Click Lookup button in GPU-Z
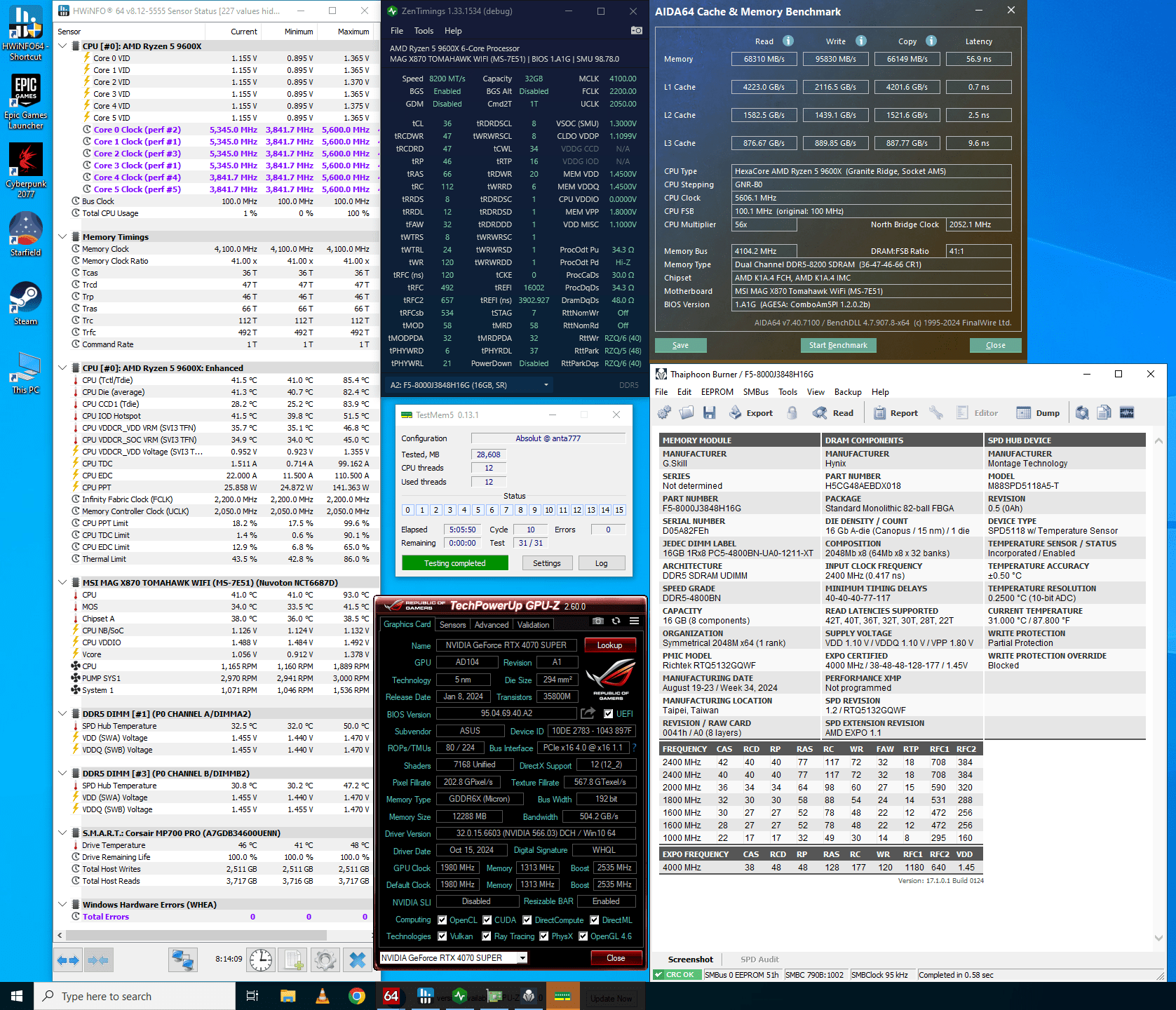Screen dimensions: 1176x1010 pyautogui.click(x=609, y=645)
